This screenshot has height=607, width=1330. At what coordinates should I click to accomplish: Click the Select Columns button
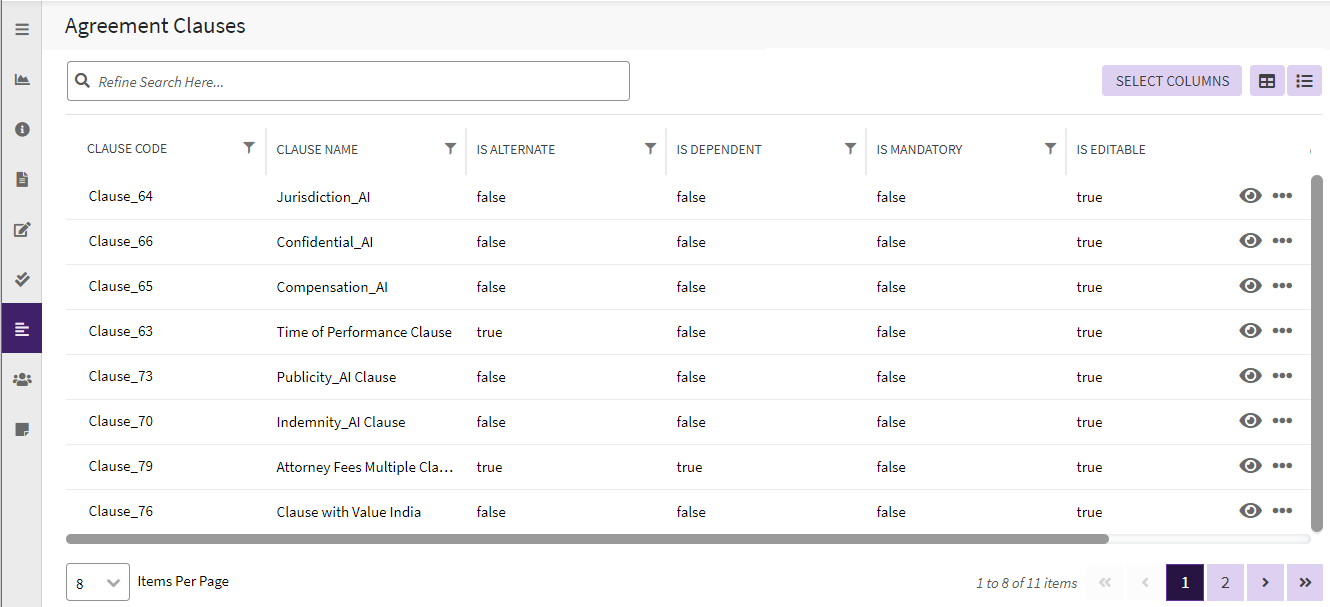1172,81
